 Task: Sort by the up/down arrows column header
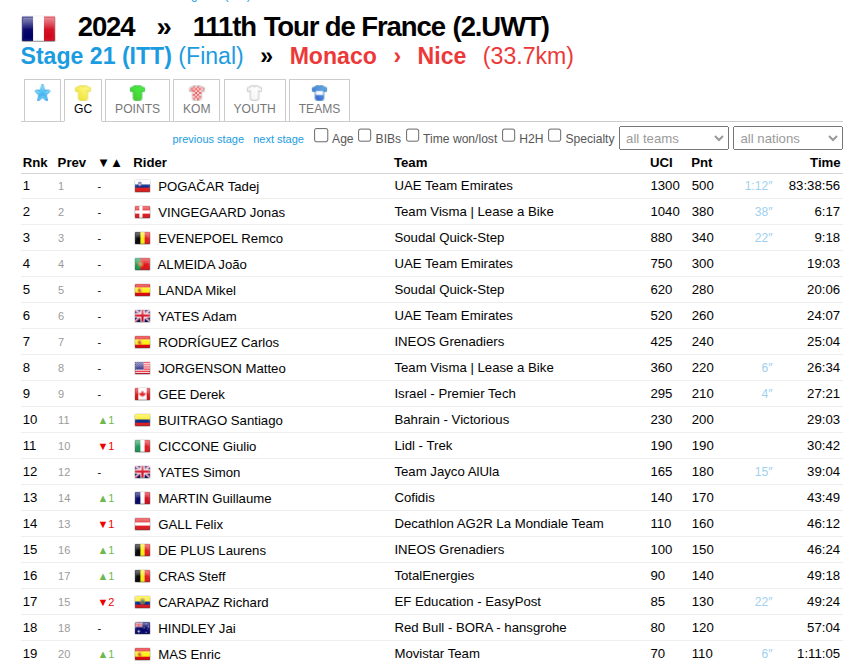point(110,163)
